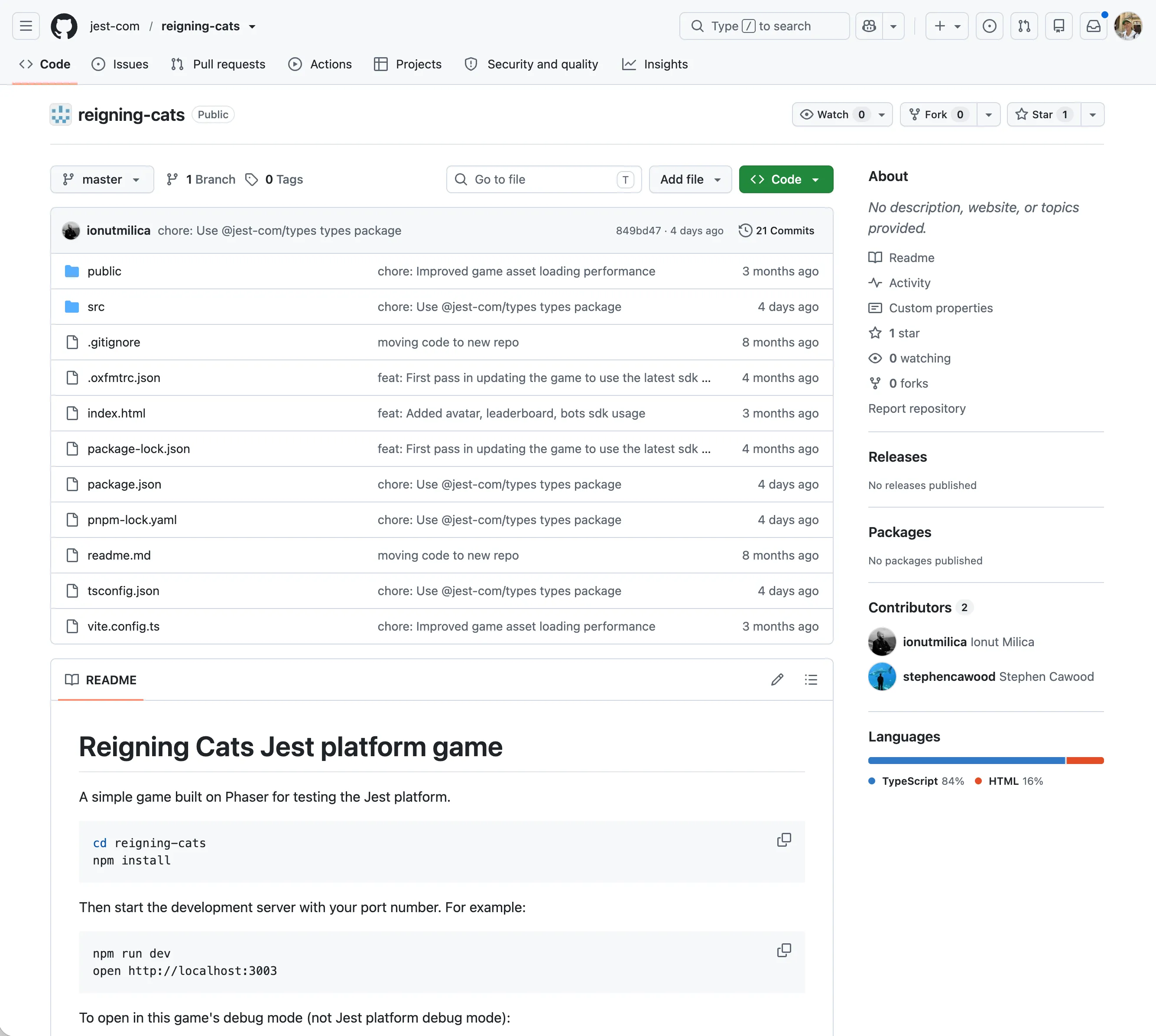
Task: Switch to the Projects tab
Action: (408, 65)
